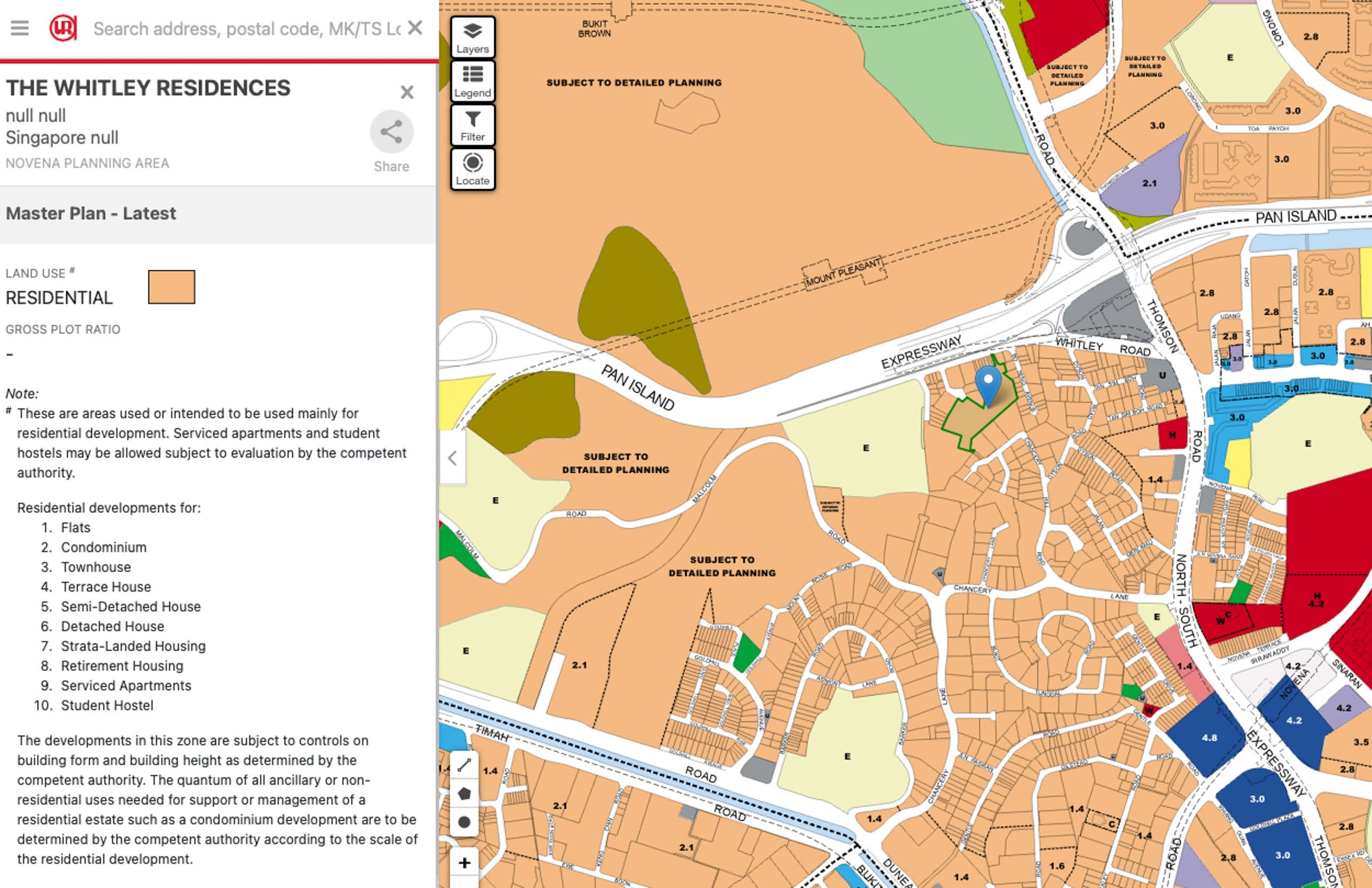Click the Residential land use color swatch

pos(171,286)
